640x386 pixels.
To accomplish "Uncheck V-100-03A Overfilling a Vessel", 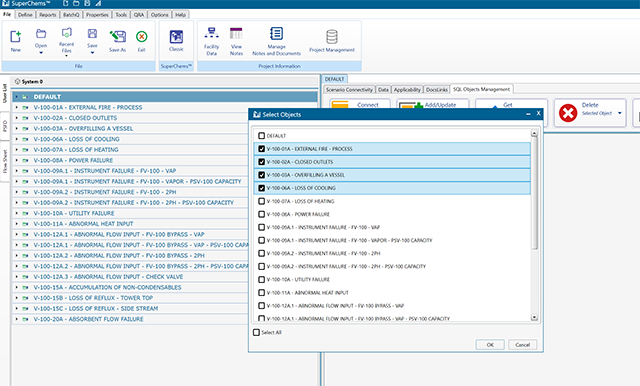I will (262, 175).
